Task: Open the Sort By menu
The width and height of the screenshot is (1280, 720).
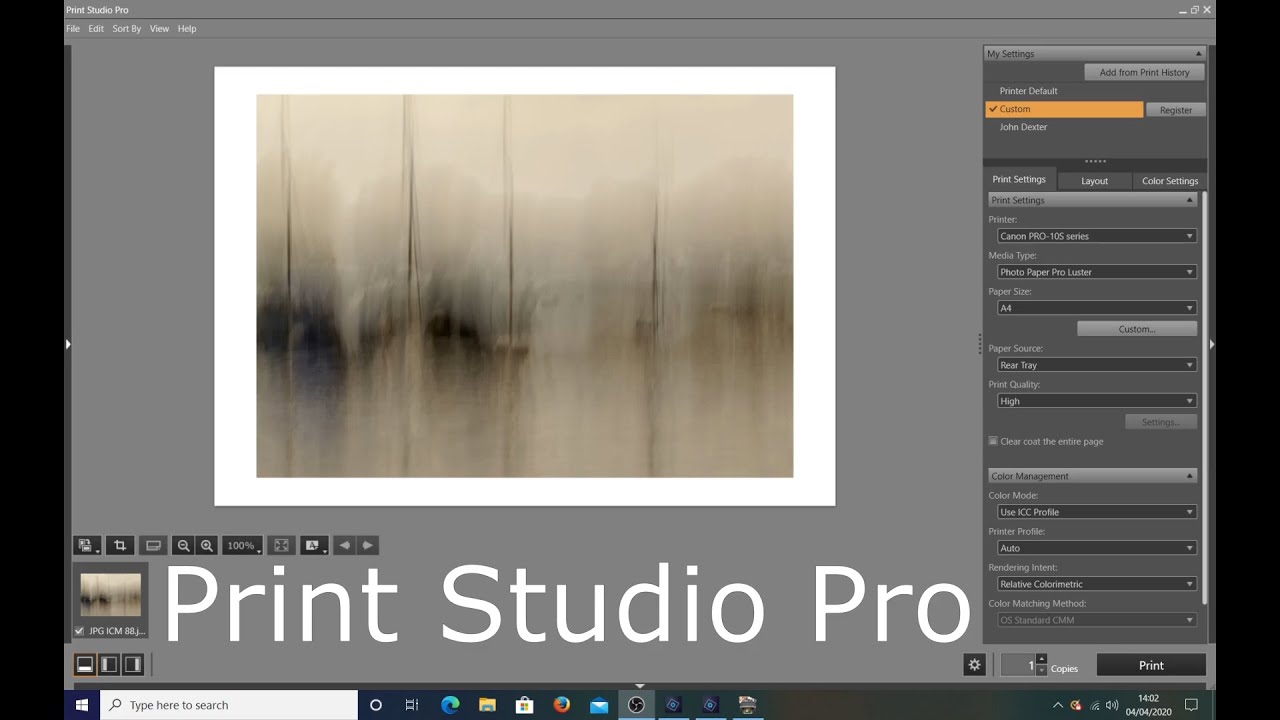Action: click(x=127, y=29)
